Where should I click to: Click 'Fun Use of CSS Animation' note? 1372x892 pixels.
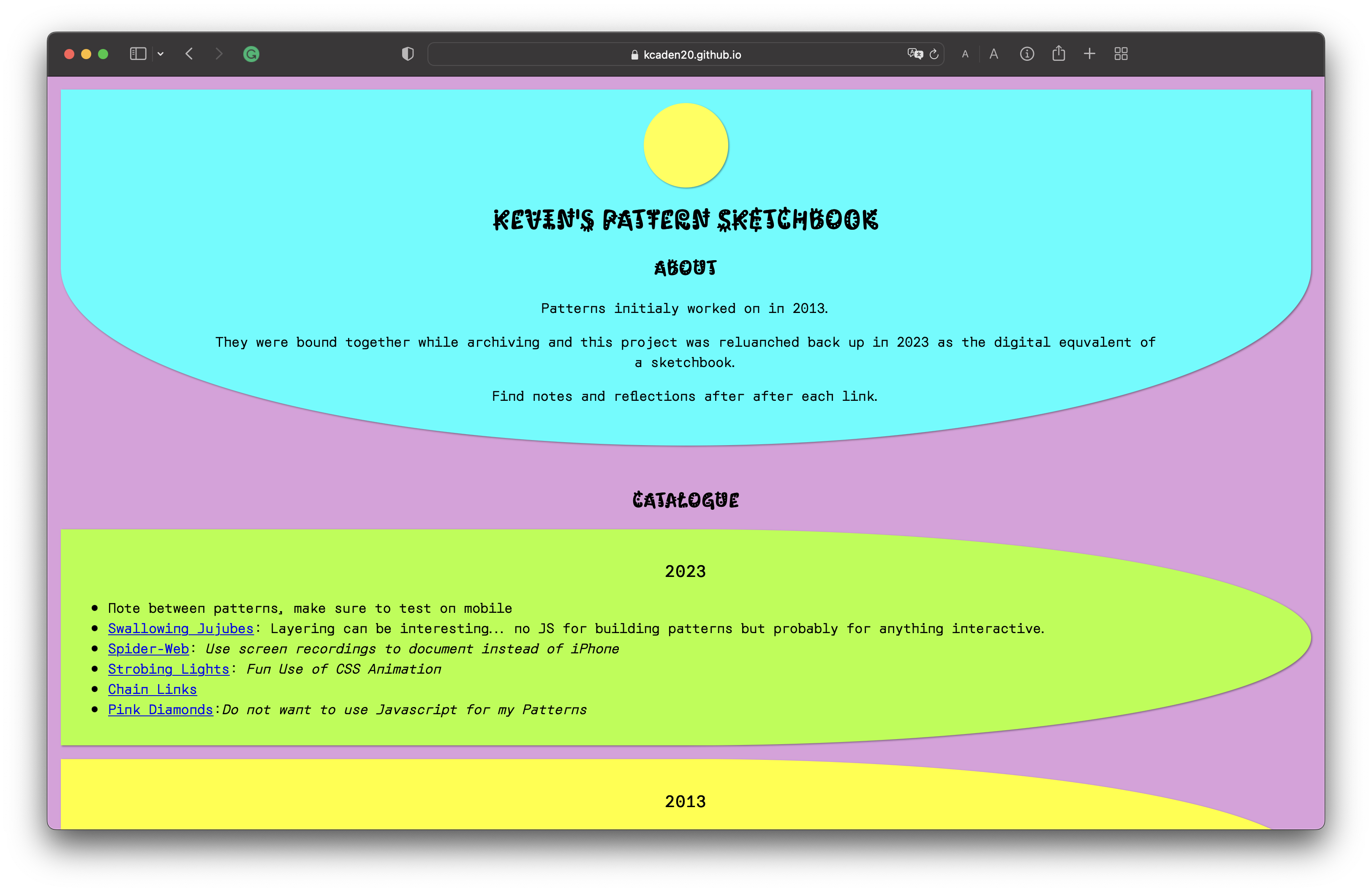click(x=344, y=669)
